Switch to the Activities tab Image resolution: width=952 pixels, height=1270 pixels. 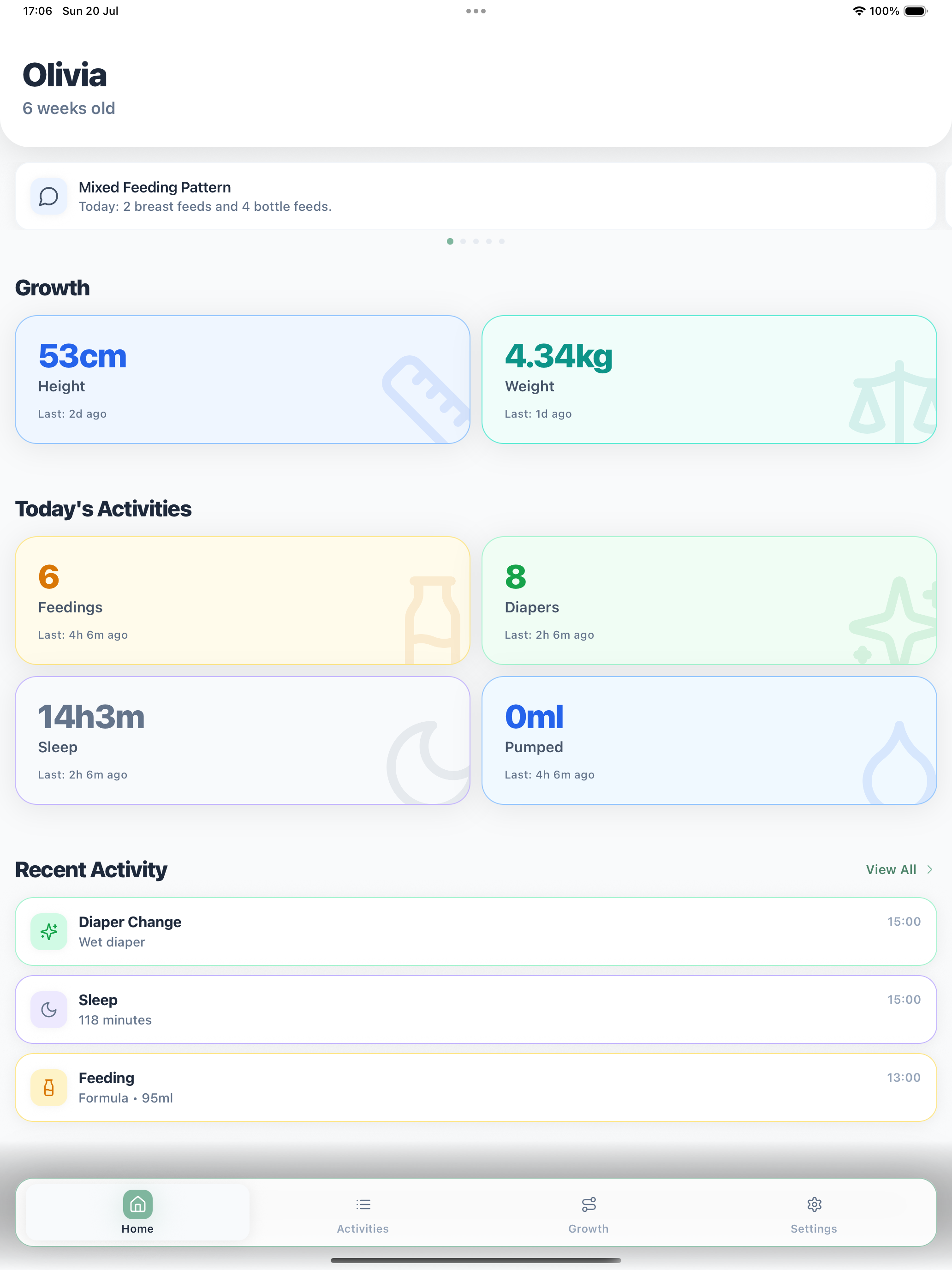[x=363, y=1213]
